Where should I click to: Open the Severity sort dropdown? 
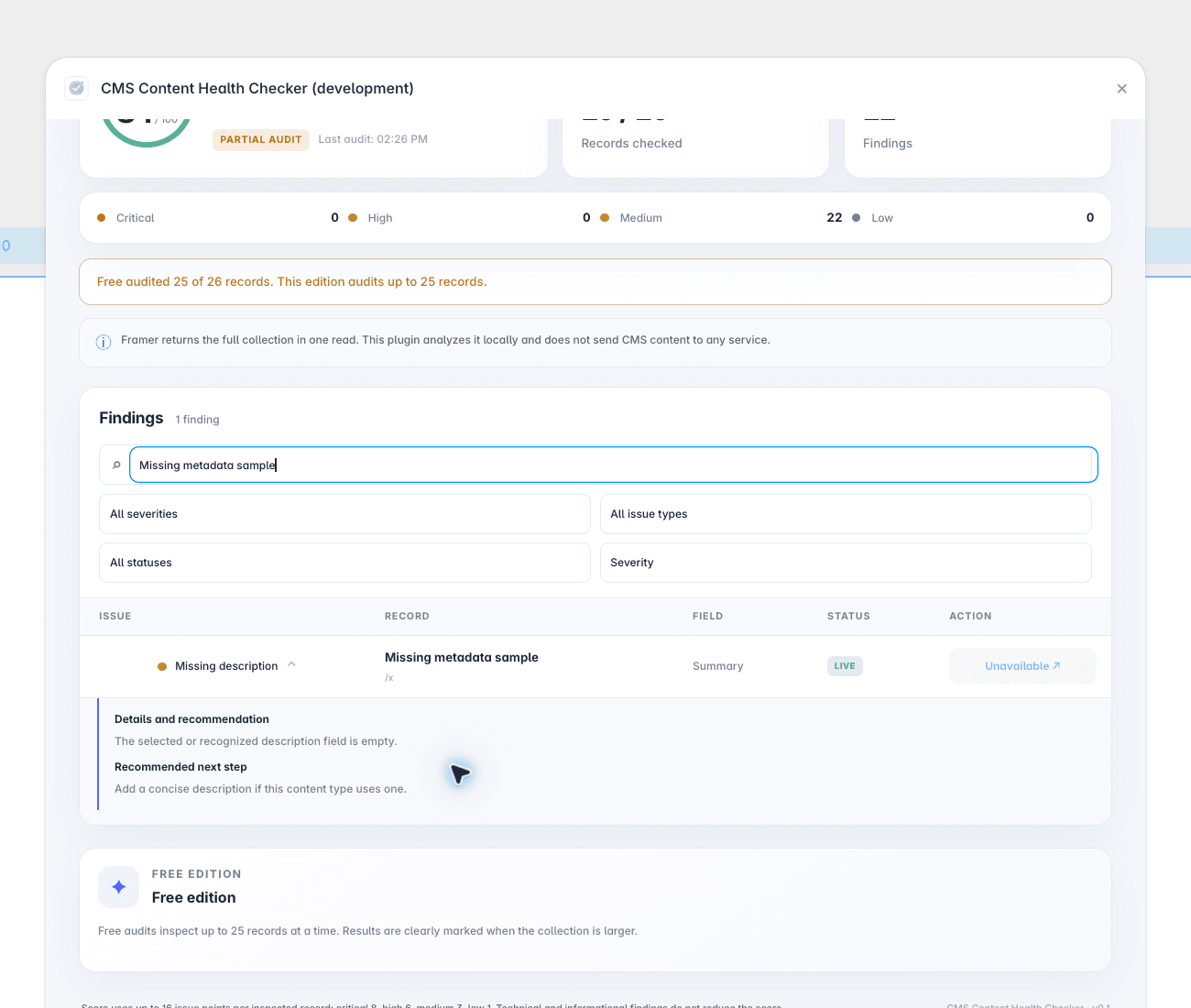coord(846,563)
